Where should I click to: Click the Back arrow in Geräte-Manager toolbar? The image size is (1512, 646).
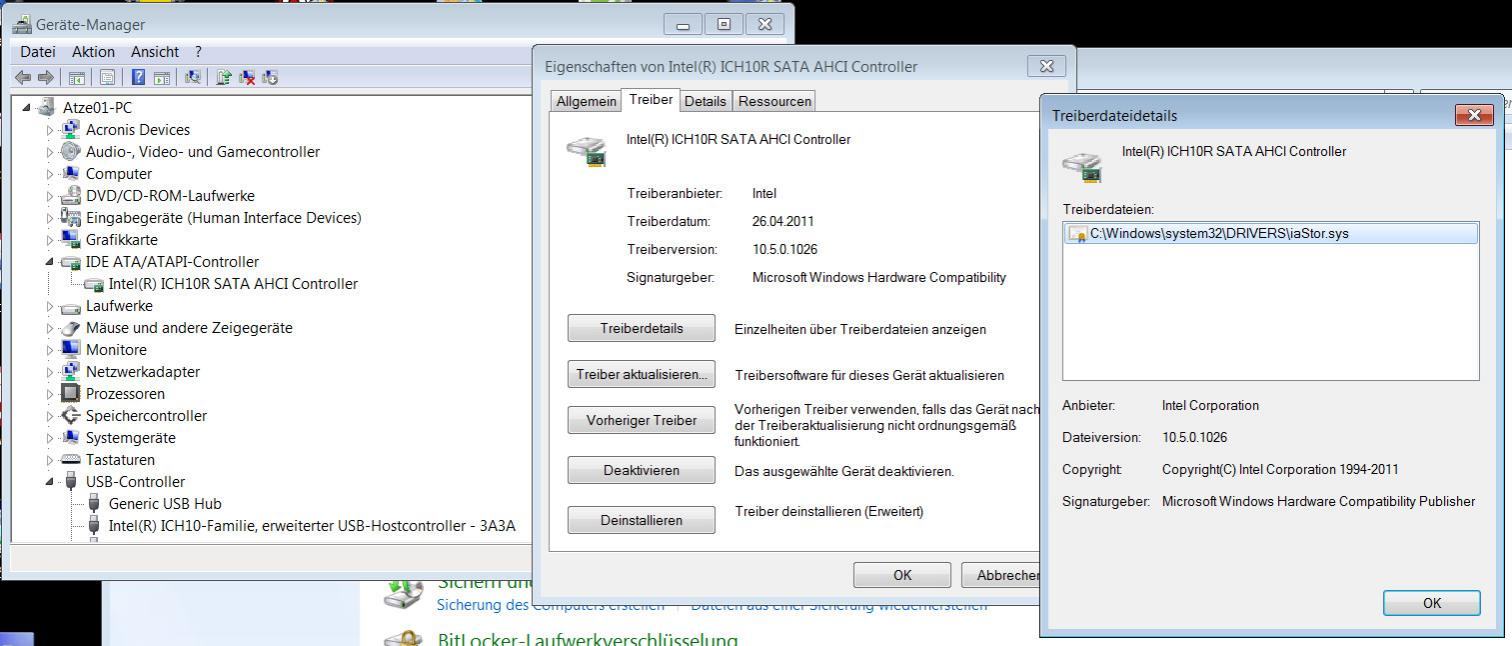[22, 77]
